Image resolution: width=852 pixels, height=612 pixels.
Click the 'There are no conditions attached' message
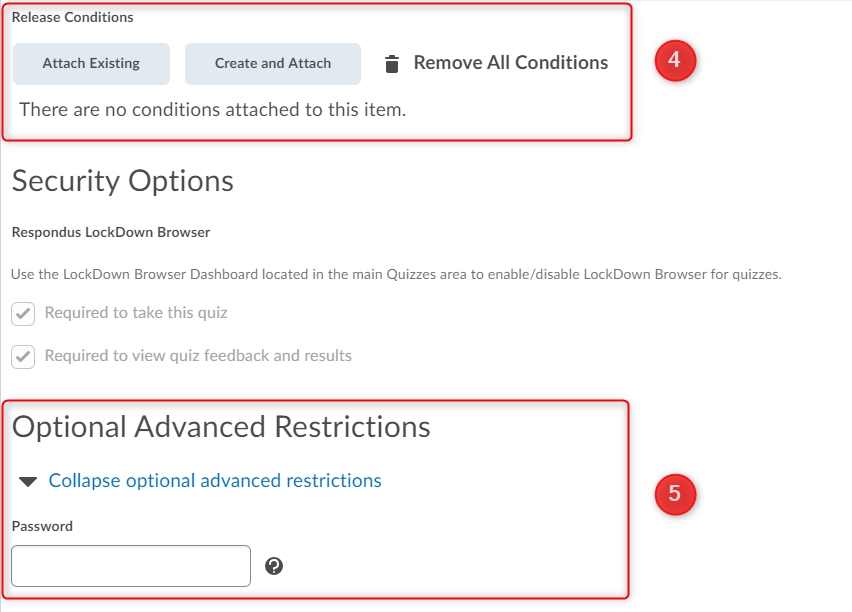coord(212,109)
